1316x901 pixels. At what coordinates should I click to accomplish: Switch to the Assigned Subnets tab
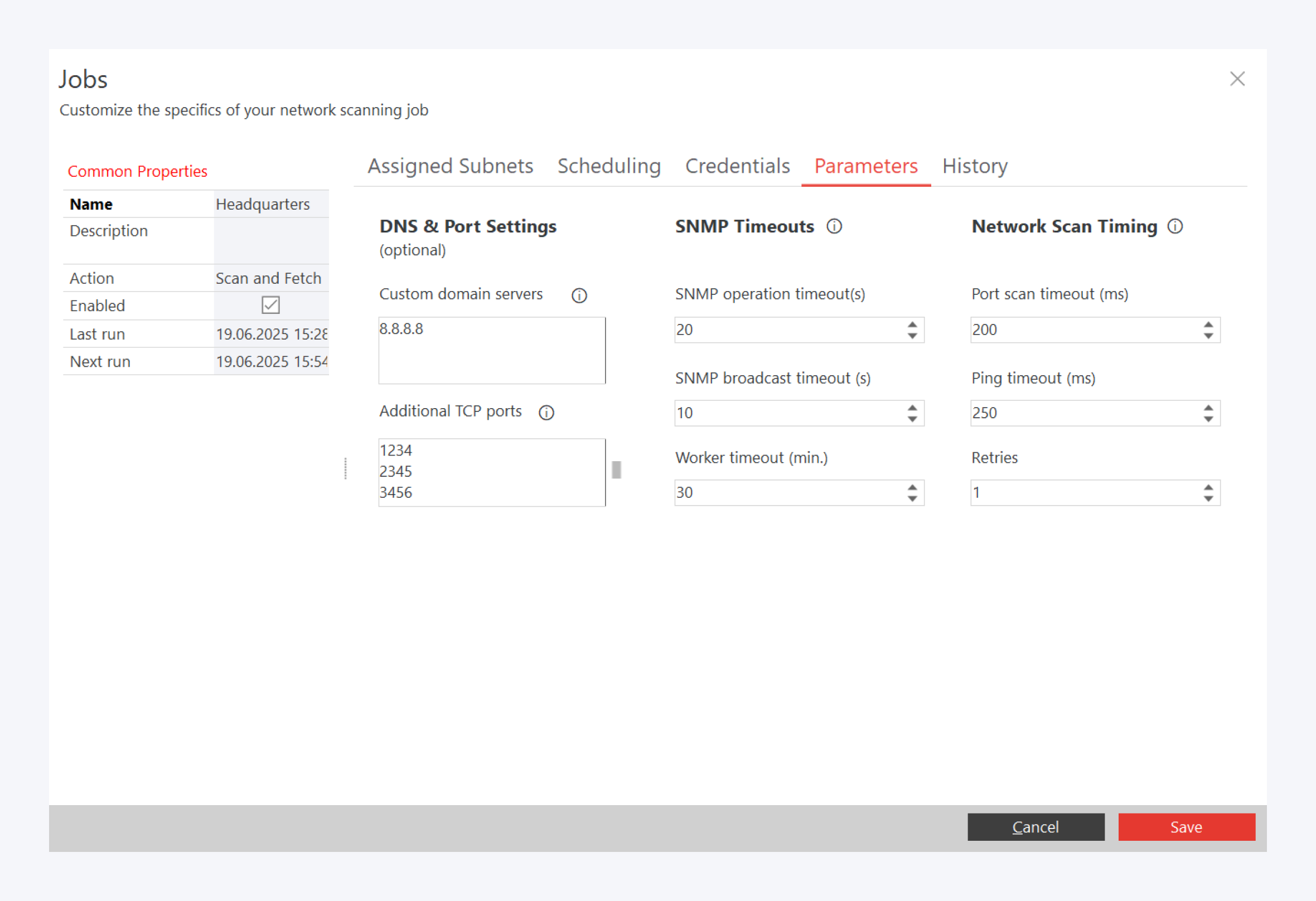(x=450, y=166)
